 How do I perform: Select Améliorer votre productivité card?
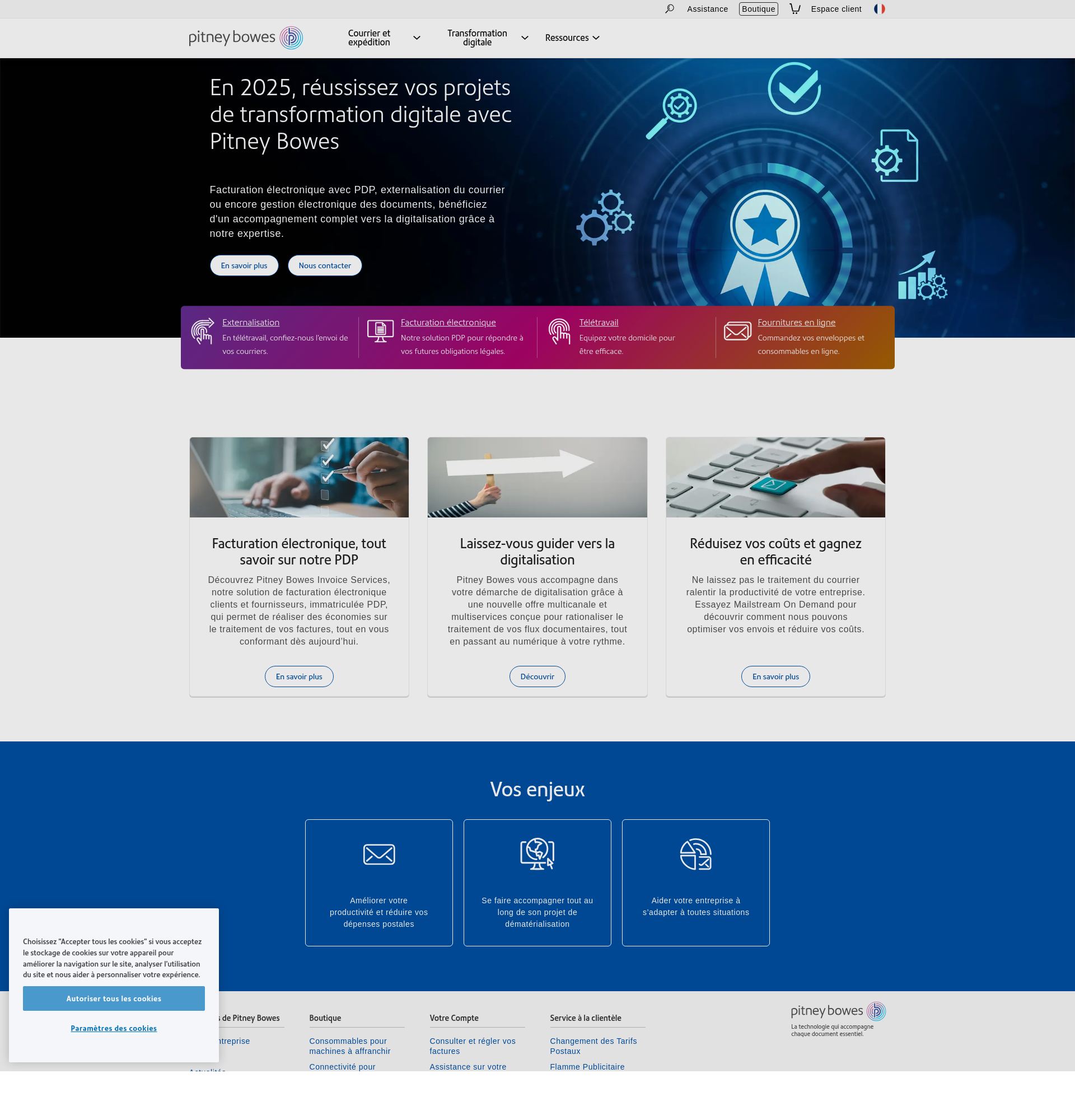378,883
